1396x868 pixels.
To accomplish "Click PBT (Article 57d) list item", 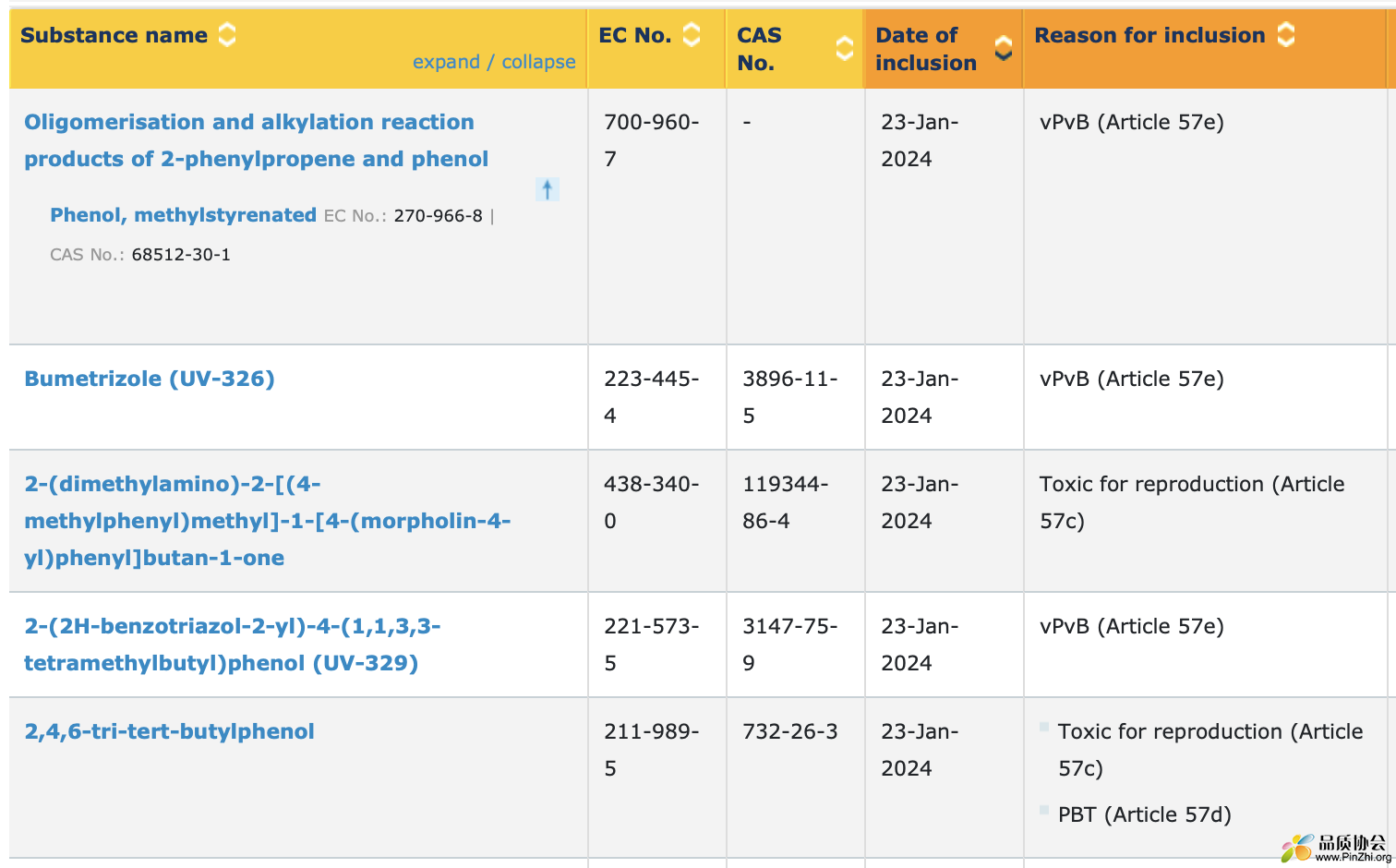I will click(1144, 814).
